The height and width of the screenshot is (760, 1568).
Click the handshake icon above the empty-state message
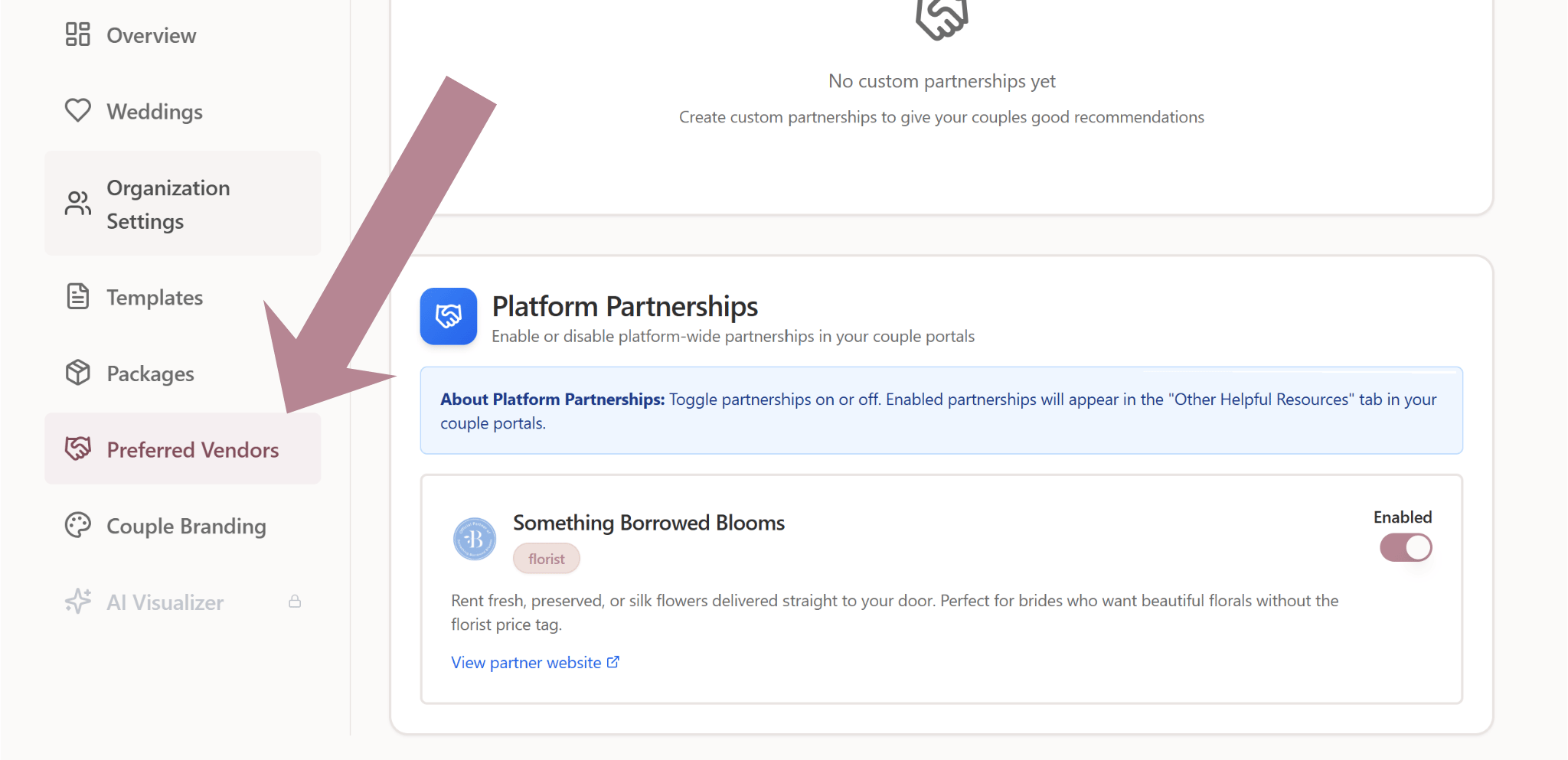(x=941, y=19)
